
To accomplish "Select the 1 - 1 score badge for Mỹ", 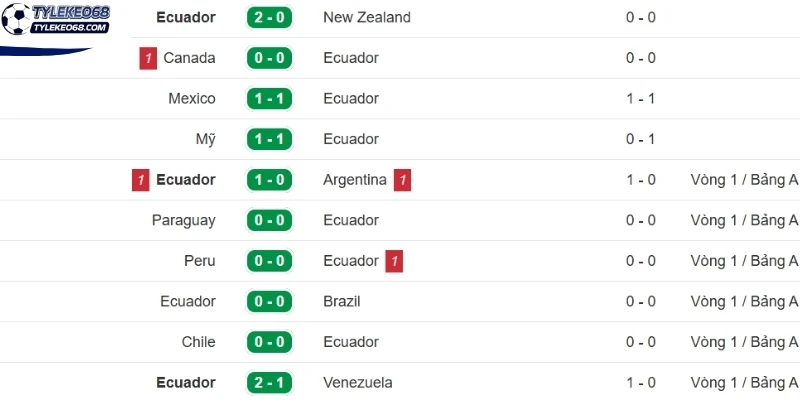I will 269,139.
